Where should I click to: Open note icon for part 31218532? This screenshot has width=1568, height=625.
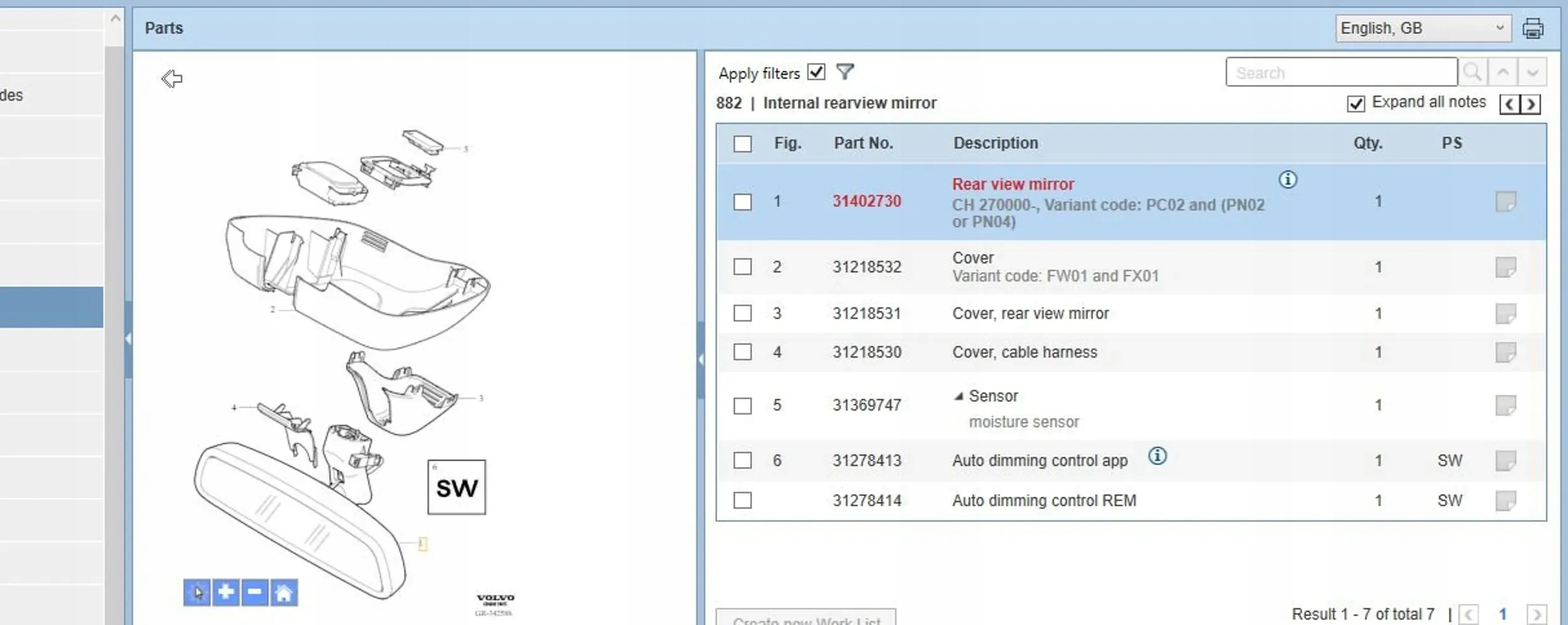[x=1505, y=267]
